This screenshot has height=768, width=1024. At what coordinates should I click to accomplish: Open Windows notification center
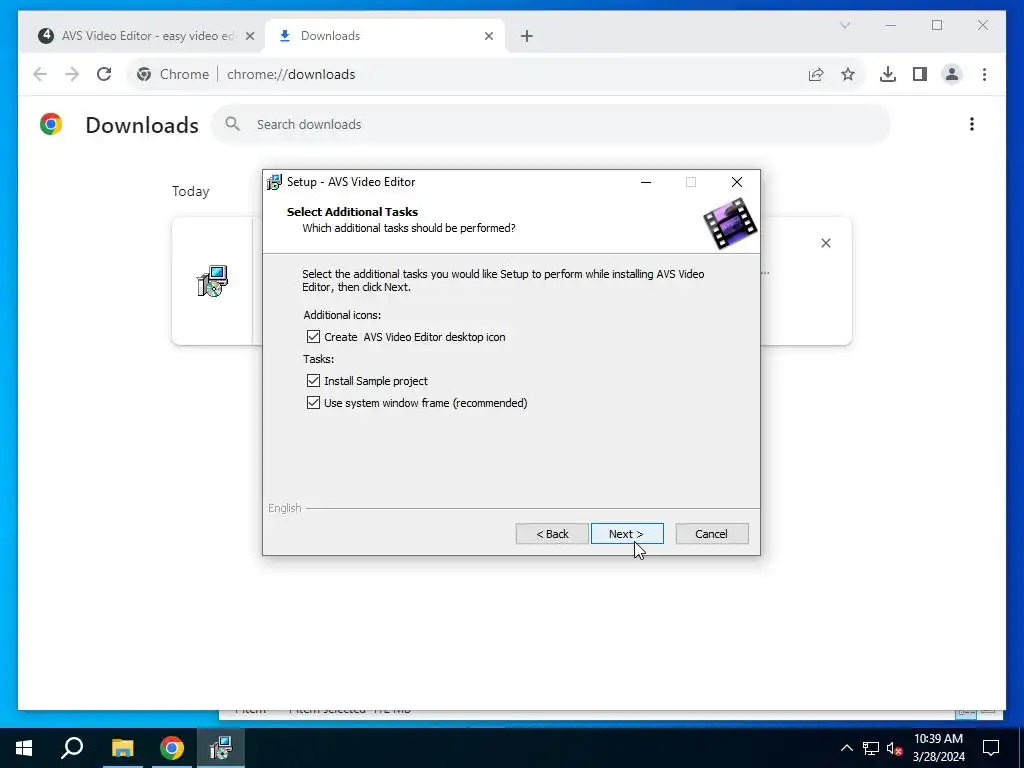(x=991, y=748)
